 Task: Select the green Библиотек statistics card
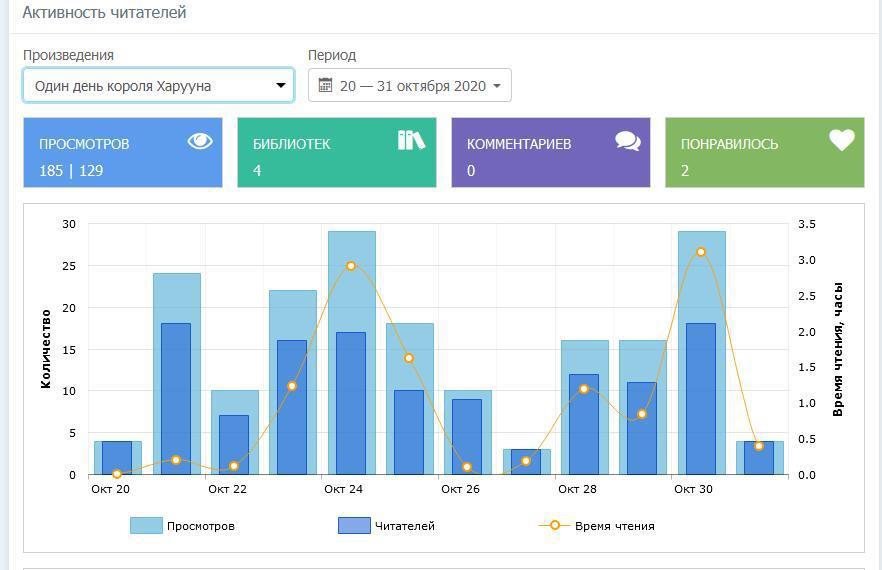coord(336,153)
